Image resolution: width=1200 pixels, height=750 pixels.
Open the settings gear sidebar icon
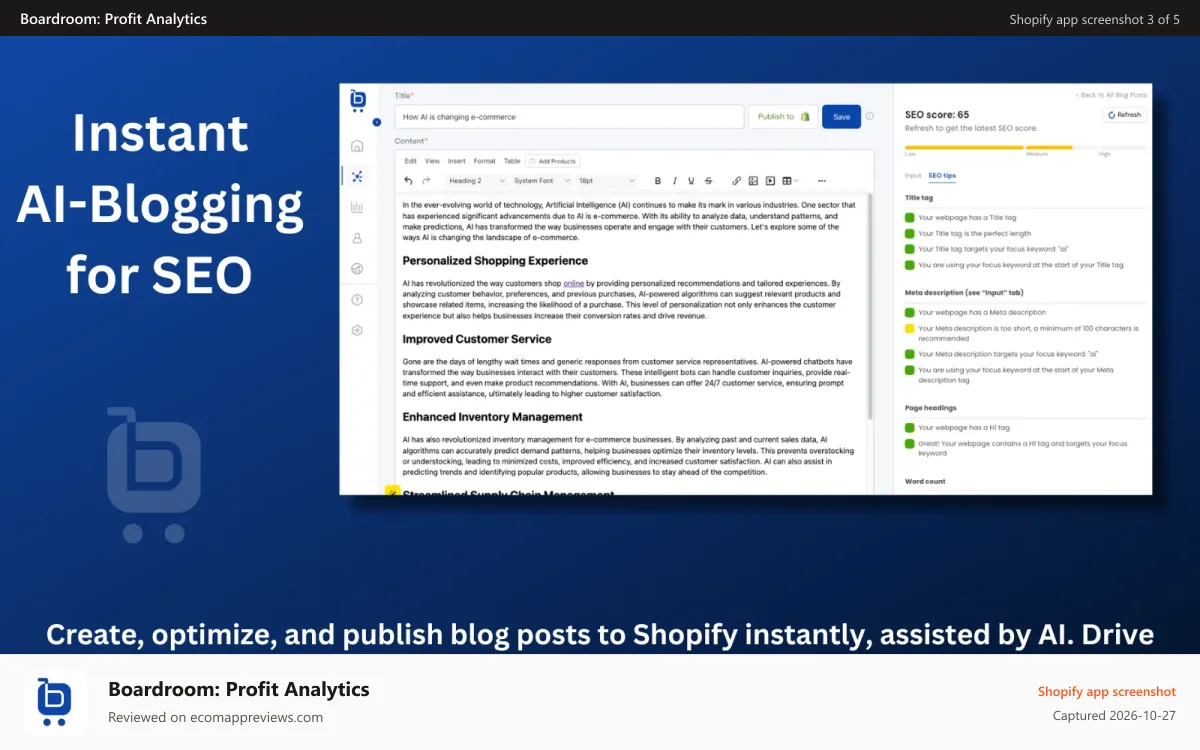(357, 330)
